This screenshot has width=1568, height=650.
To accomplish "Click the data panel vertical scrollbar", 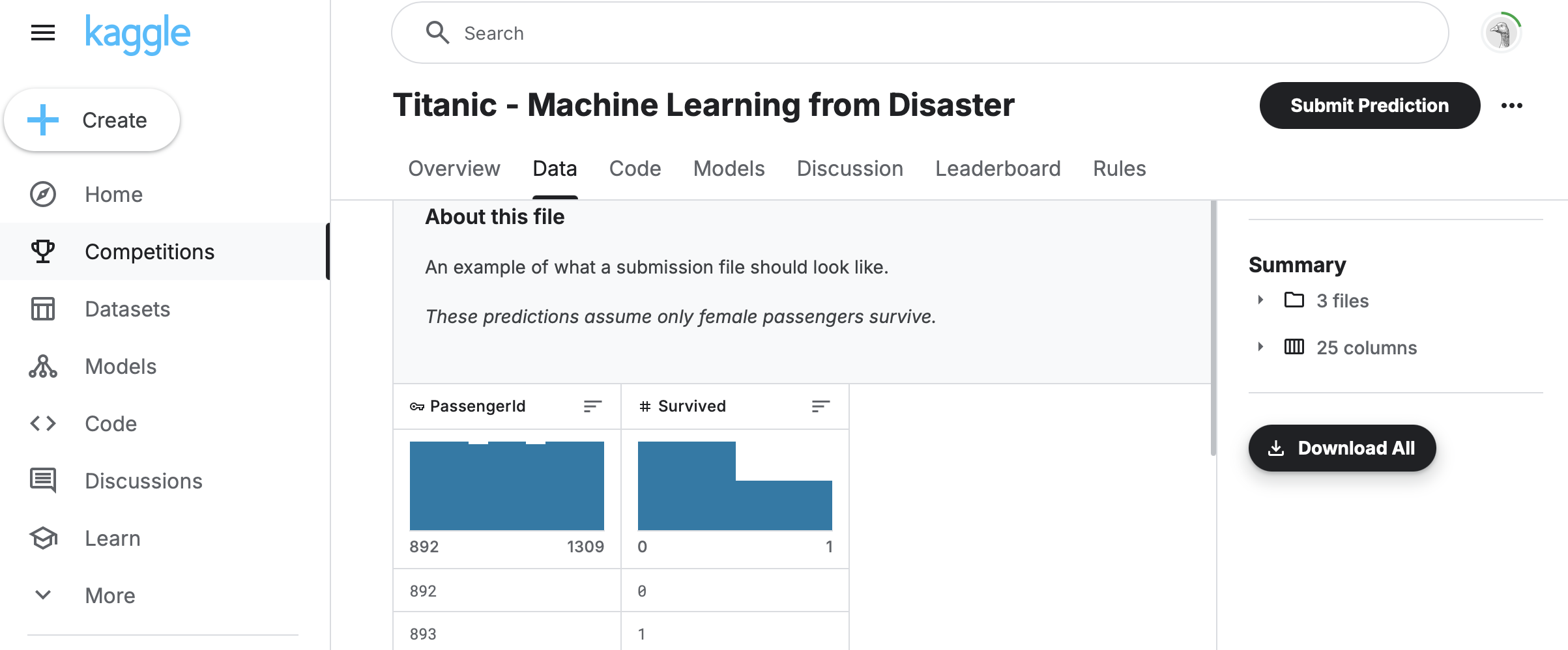I will tap(1213, 329).
